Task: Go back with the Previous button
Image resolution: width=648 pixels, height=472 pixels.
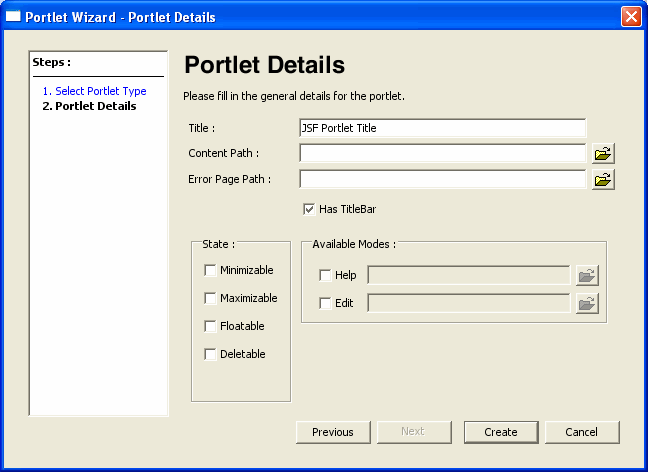Action: point(333,432)
